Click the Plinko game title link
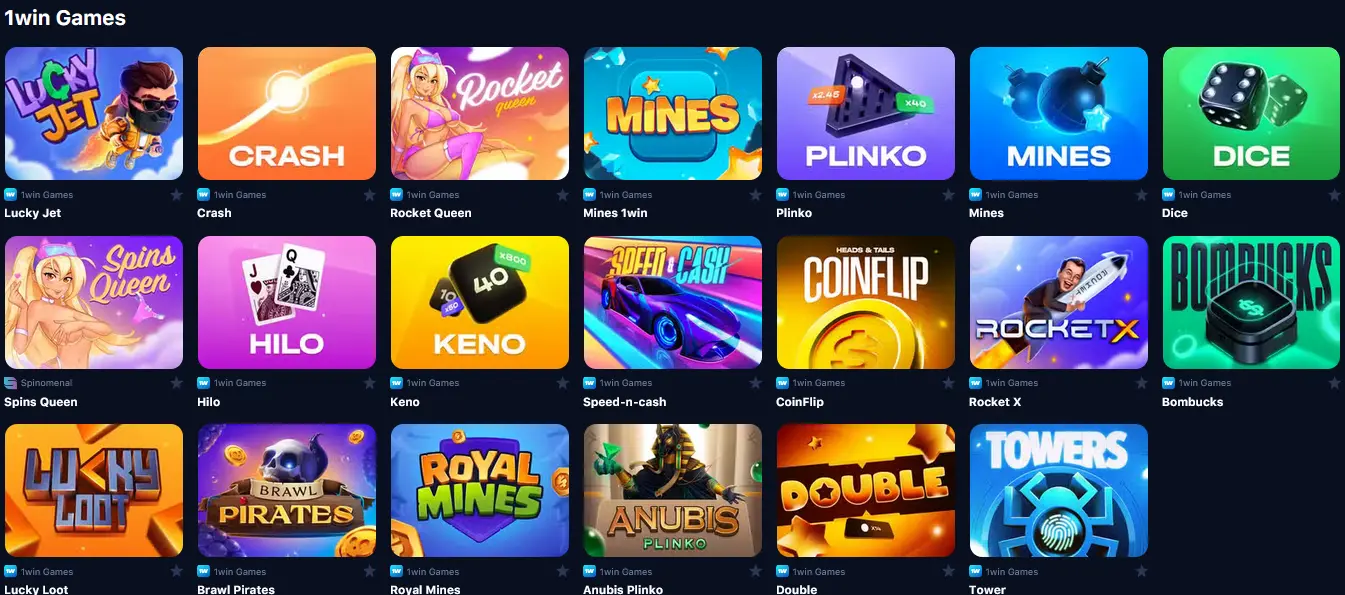This screenshot has height=595, width=1345. [x=794, y=213]
